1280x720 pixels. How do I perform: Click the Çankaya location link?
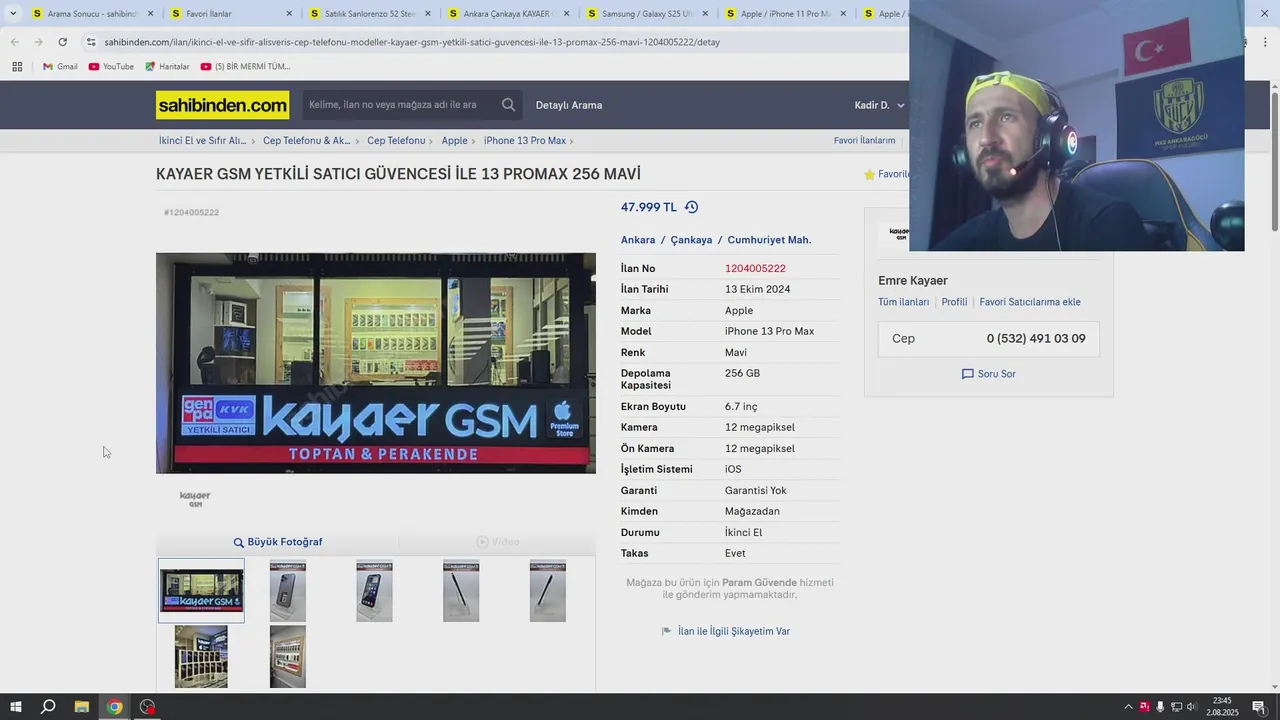[691, 240]
